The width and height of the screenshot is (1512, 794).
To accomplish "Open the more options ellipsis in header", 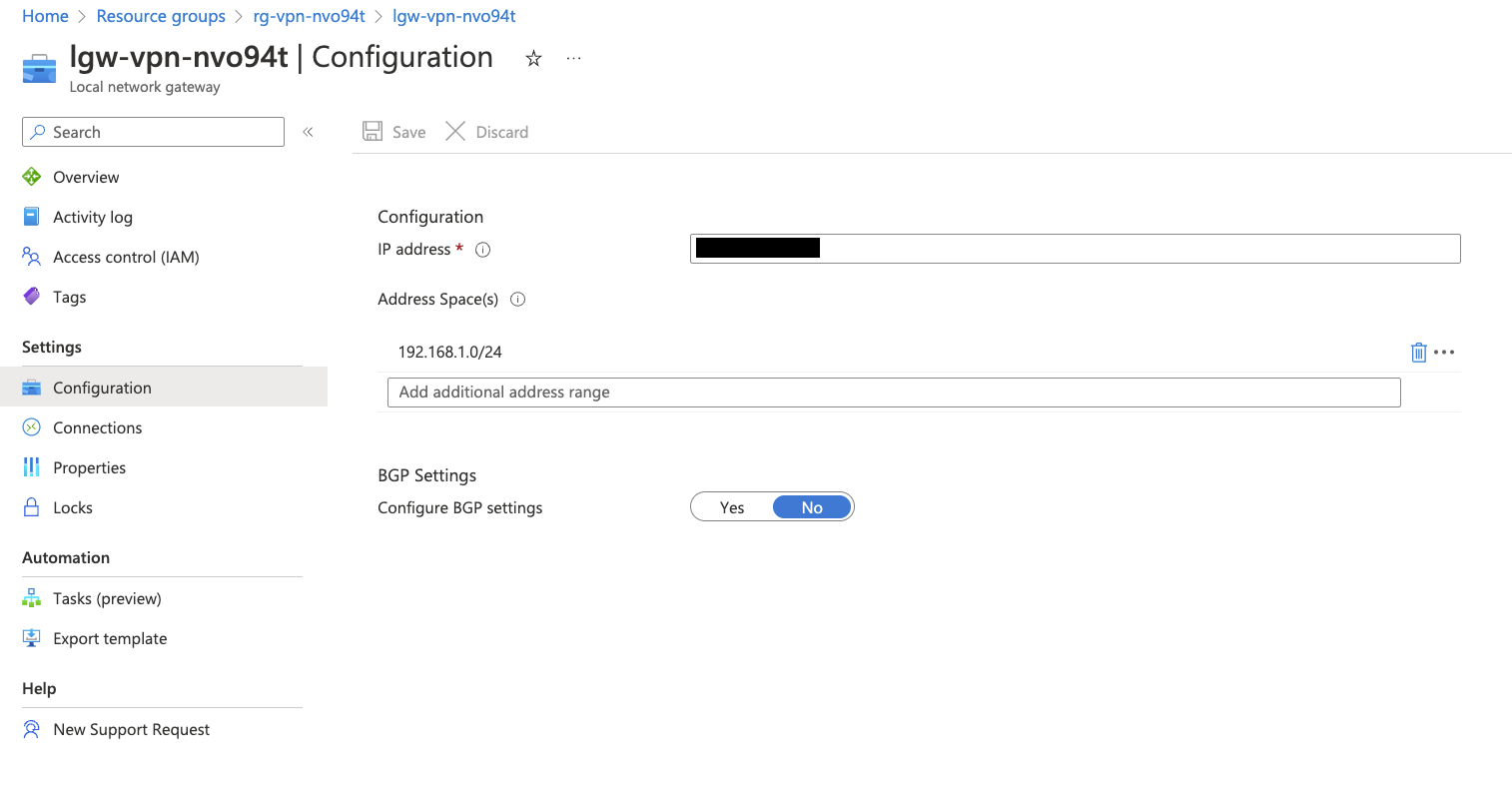I will (x=573, y=58).
